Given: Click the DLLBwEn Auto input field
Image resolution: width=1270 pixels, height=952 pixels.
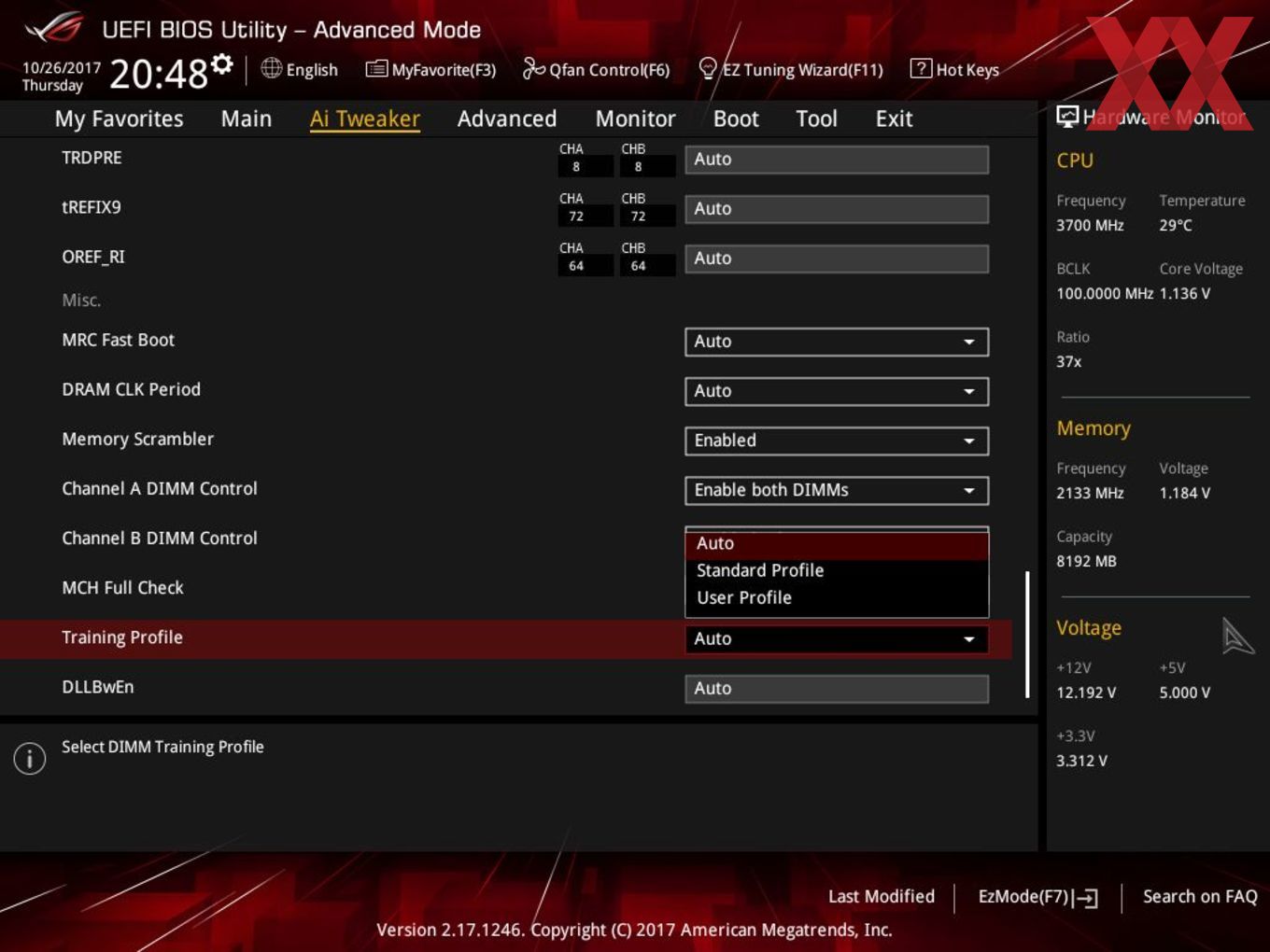Looking at the screenshot, I should [x=837, y=689].
